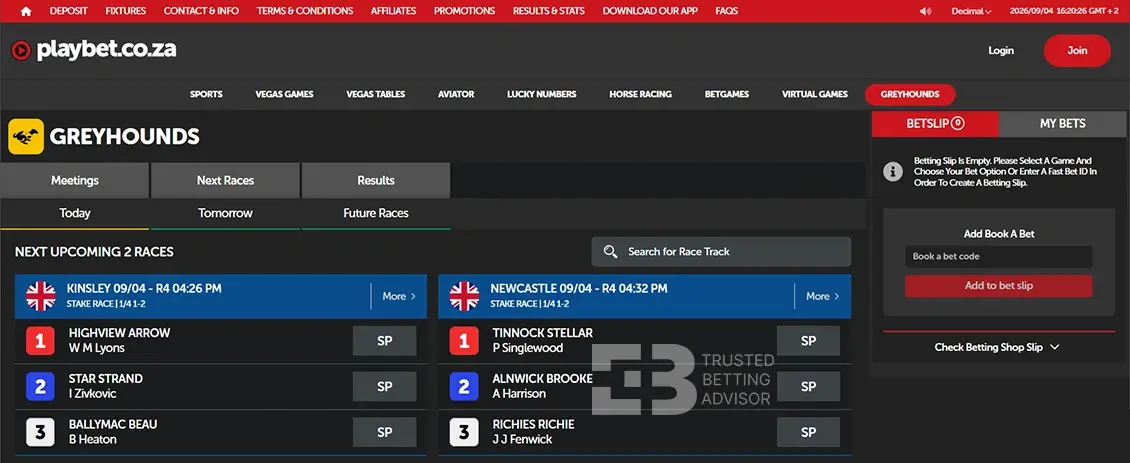Open the Promotions page
The width and height of the screenshot is (1130, 463).
click(464, 11)
